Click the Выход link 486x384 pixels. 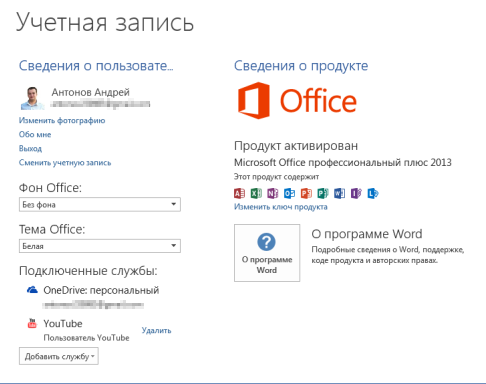click(30, 148)
